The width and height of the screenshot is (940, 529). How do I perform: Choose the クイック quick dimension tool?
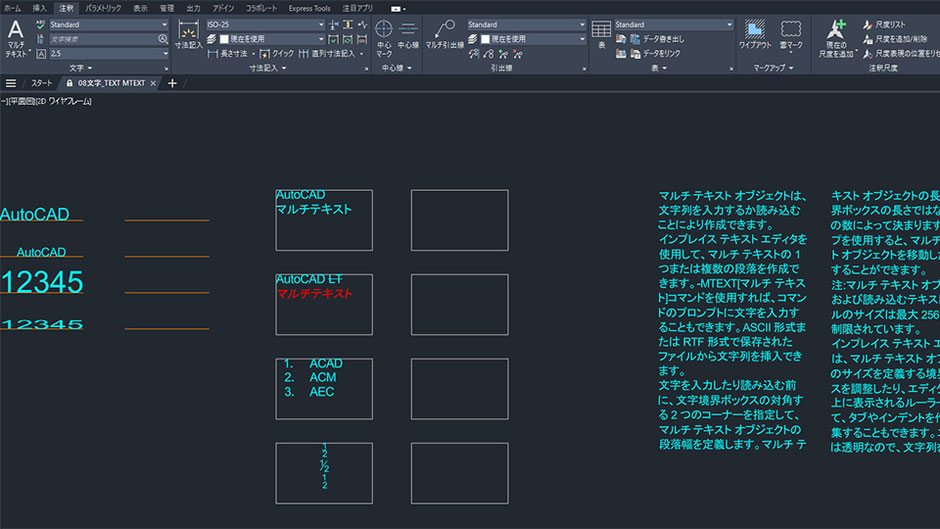(276, 54)
